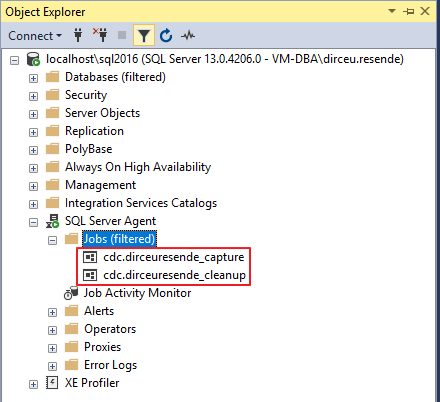The height and width of the screenshot is (402, 440).
Task: Toggle the Filter funnel icon
Action: tap(144, 35)
